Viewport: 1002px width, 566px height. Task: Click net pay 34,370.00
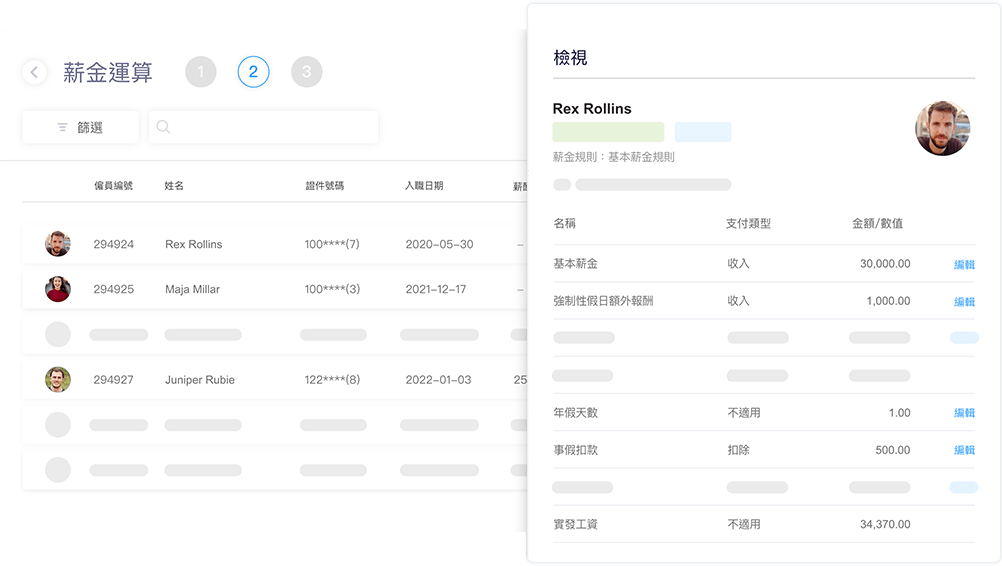pyautogui.click(x=885, y=524)
